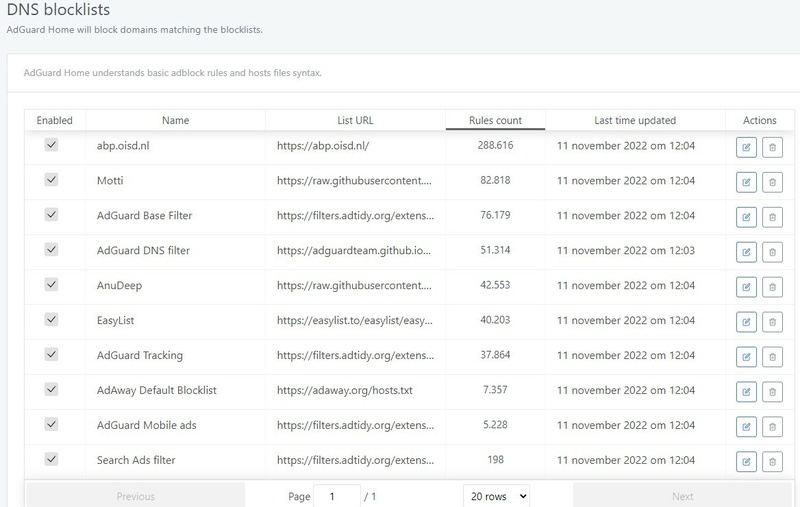Toggle the AnuDeep enabled checkbox

51,284
